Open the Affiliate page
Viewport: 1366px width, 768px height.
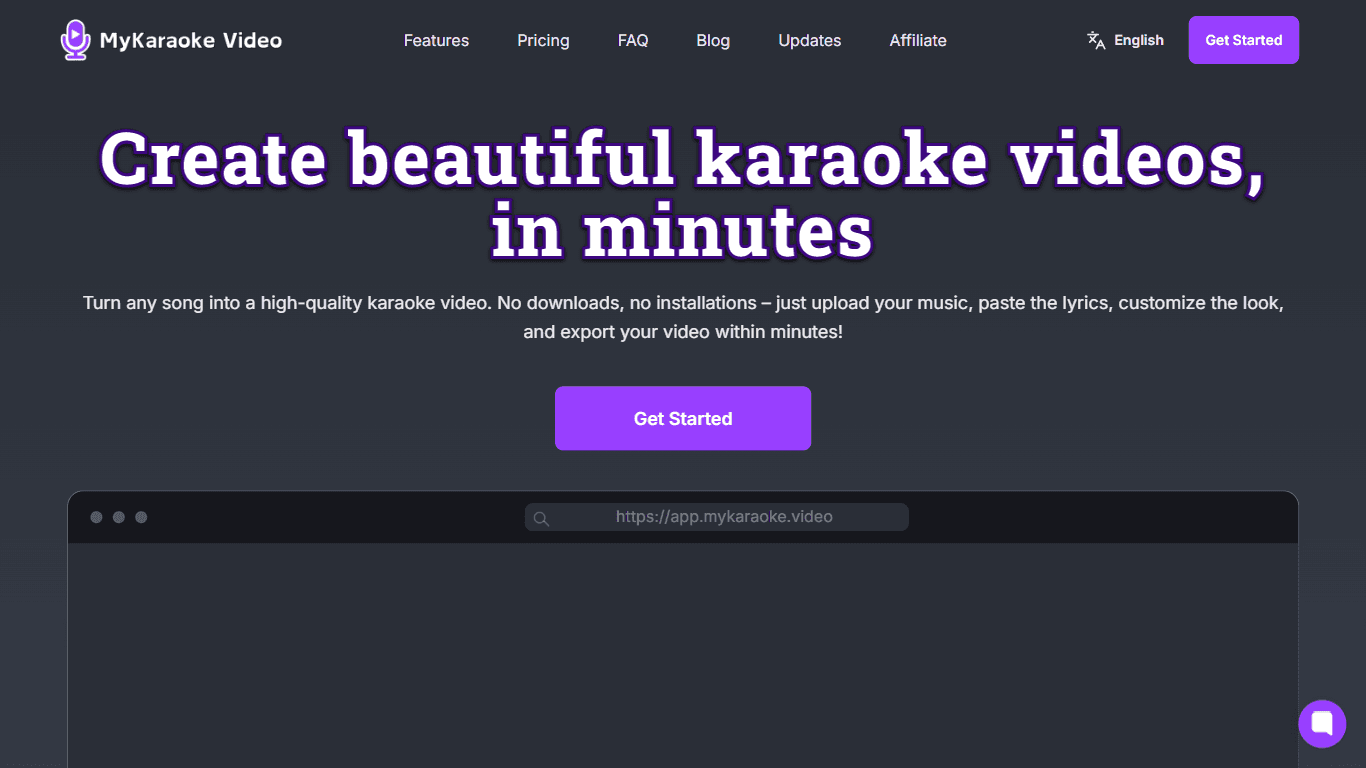click(918, 40)
